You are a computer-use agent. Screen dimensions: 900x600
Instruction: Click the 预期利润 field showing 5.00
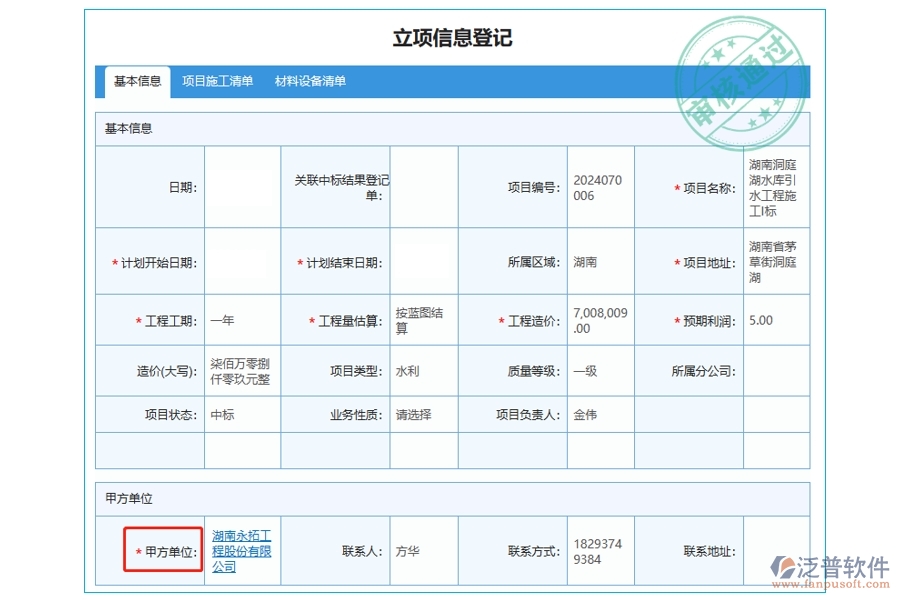[775, 321]
